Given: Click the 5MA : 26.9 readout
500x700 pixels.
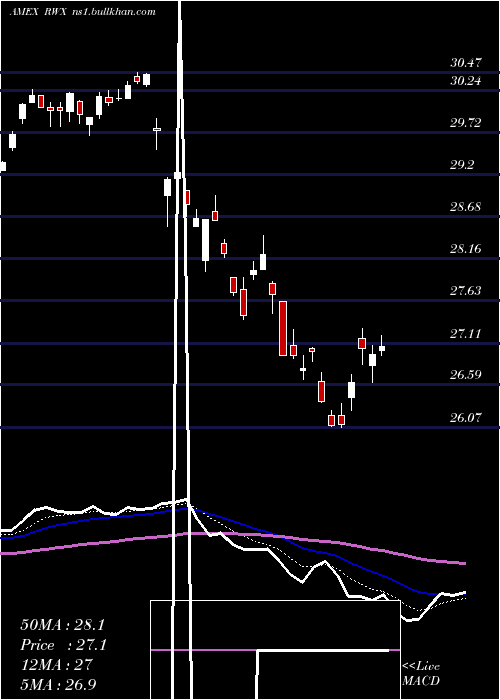Looking at the screenshot, I should (58, 684).
